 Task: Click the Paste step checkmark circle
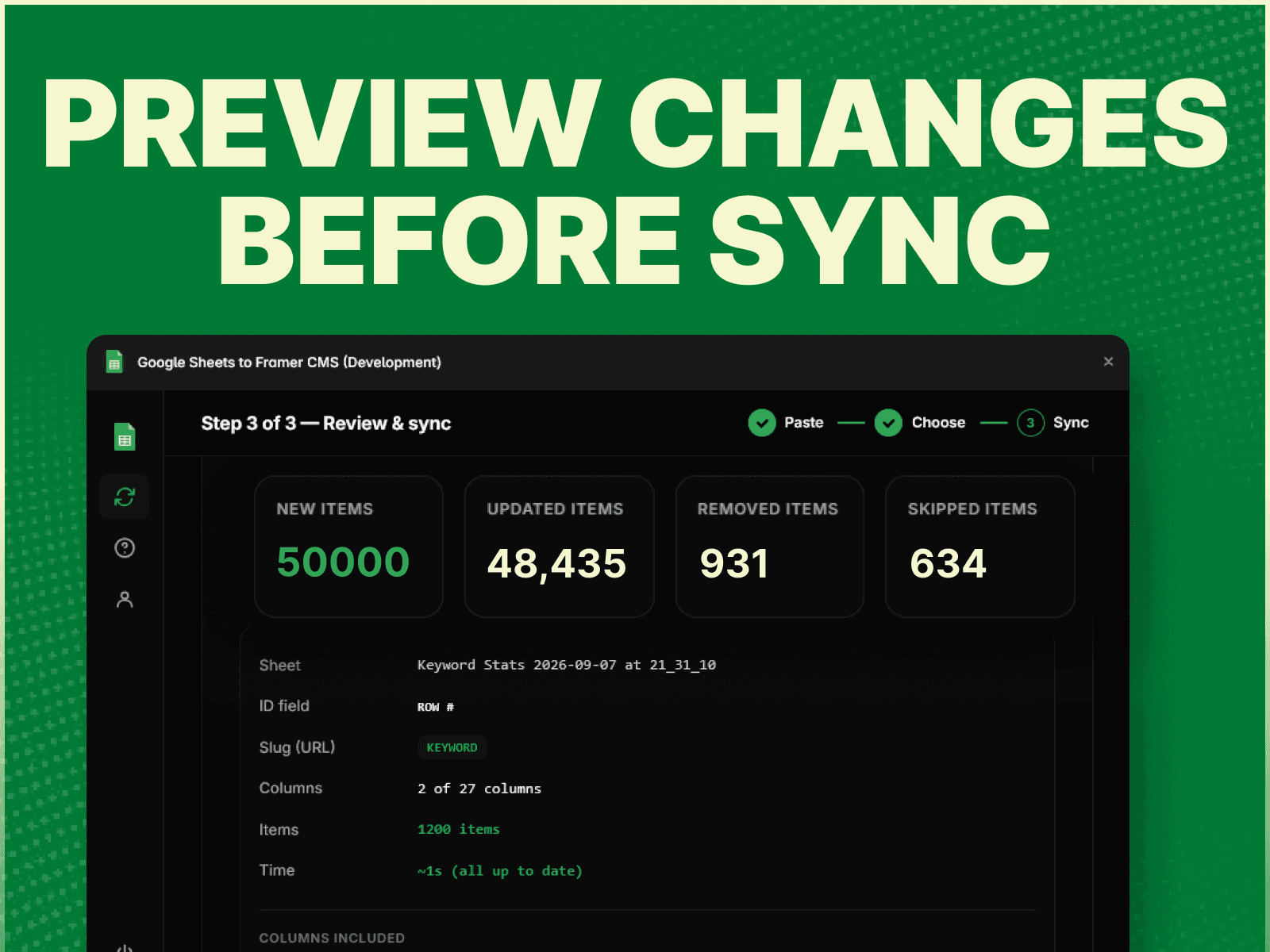pyautogui.click(x=762, y=423)
